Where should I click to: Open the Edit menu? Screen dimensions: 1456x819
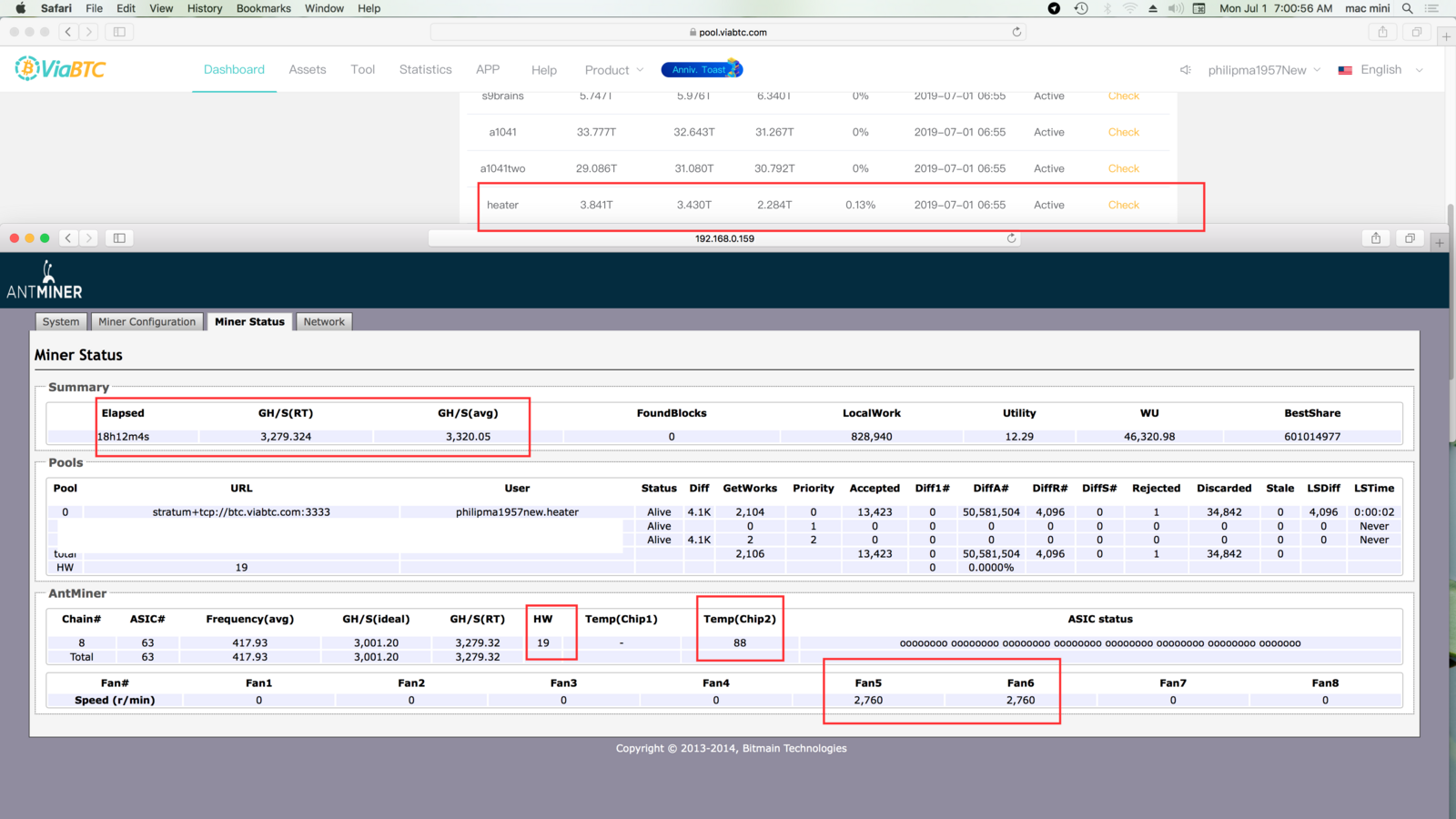pos(126,8)
